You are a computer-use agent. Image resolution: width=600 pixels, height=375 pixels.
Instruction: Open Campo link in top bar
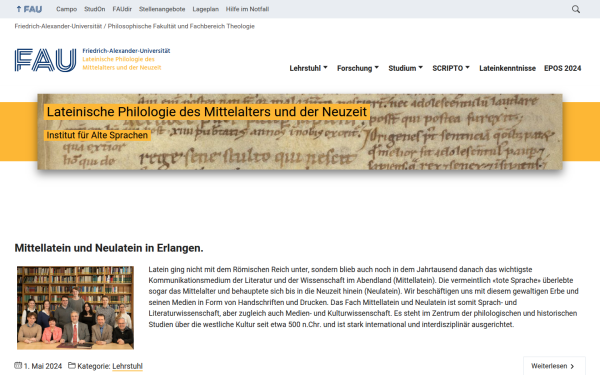[x=67, y=9]
